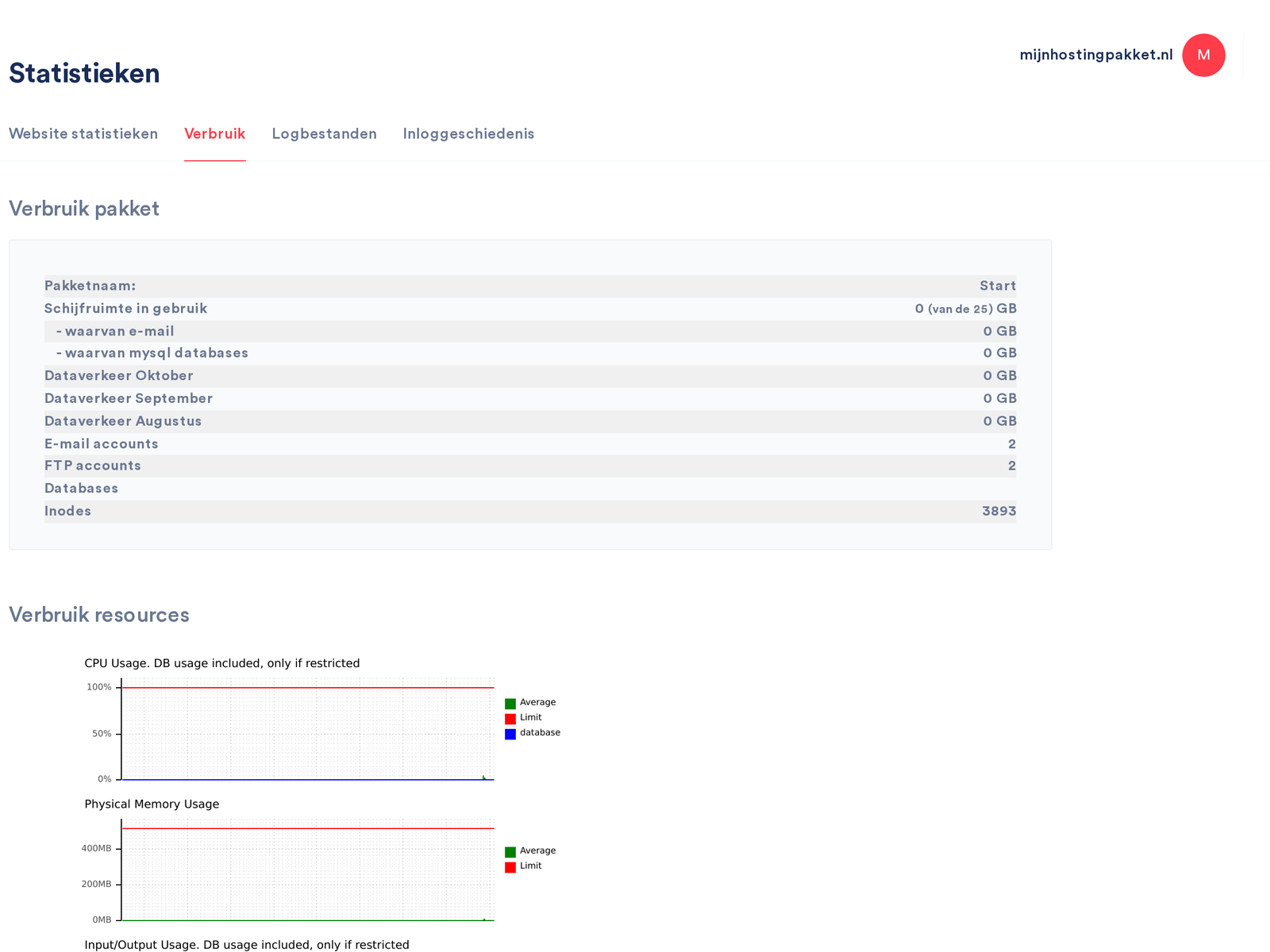
Task: Click the Verbruik resources heading
Action: 99,615
